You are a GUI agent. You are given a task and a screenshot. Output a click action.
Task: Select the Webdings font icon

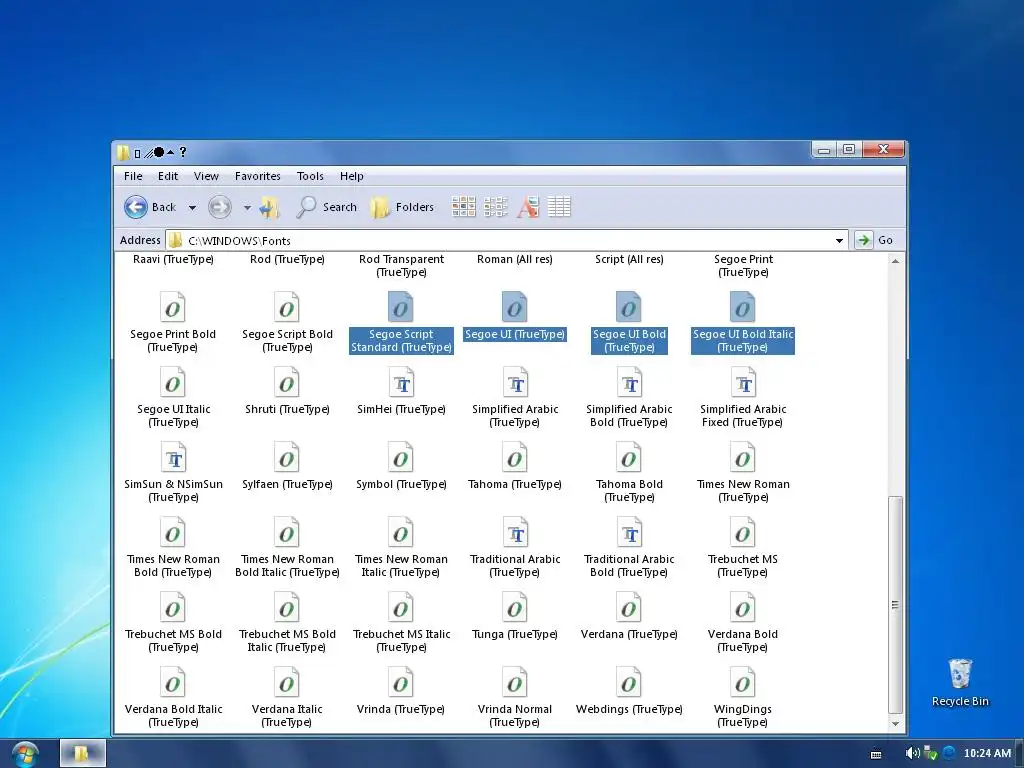[629, 682]
